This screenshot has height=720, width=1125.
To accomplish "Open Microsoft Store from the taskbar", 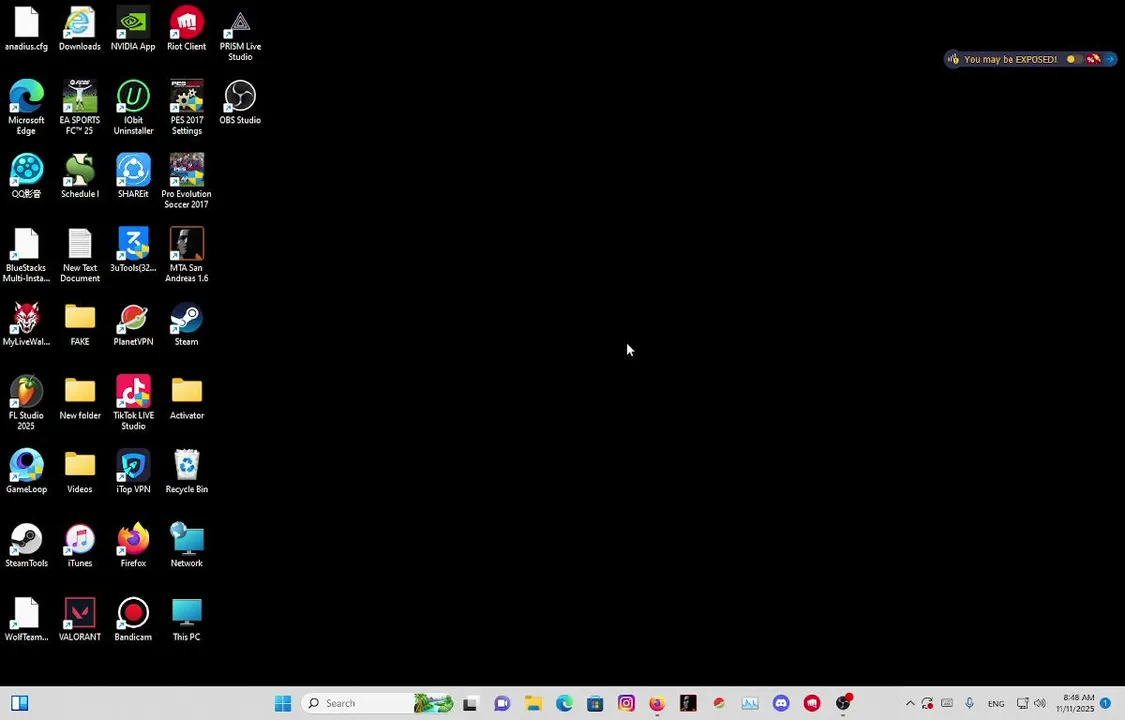I will tap(595, 704).
